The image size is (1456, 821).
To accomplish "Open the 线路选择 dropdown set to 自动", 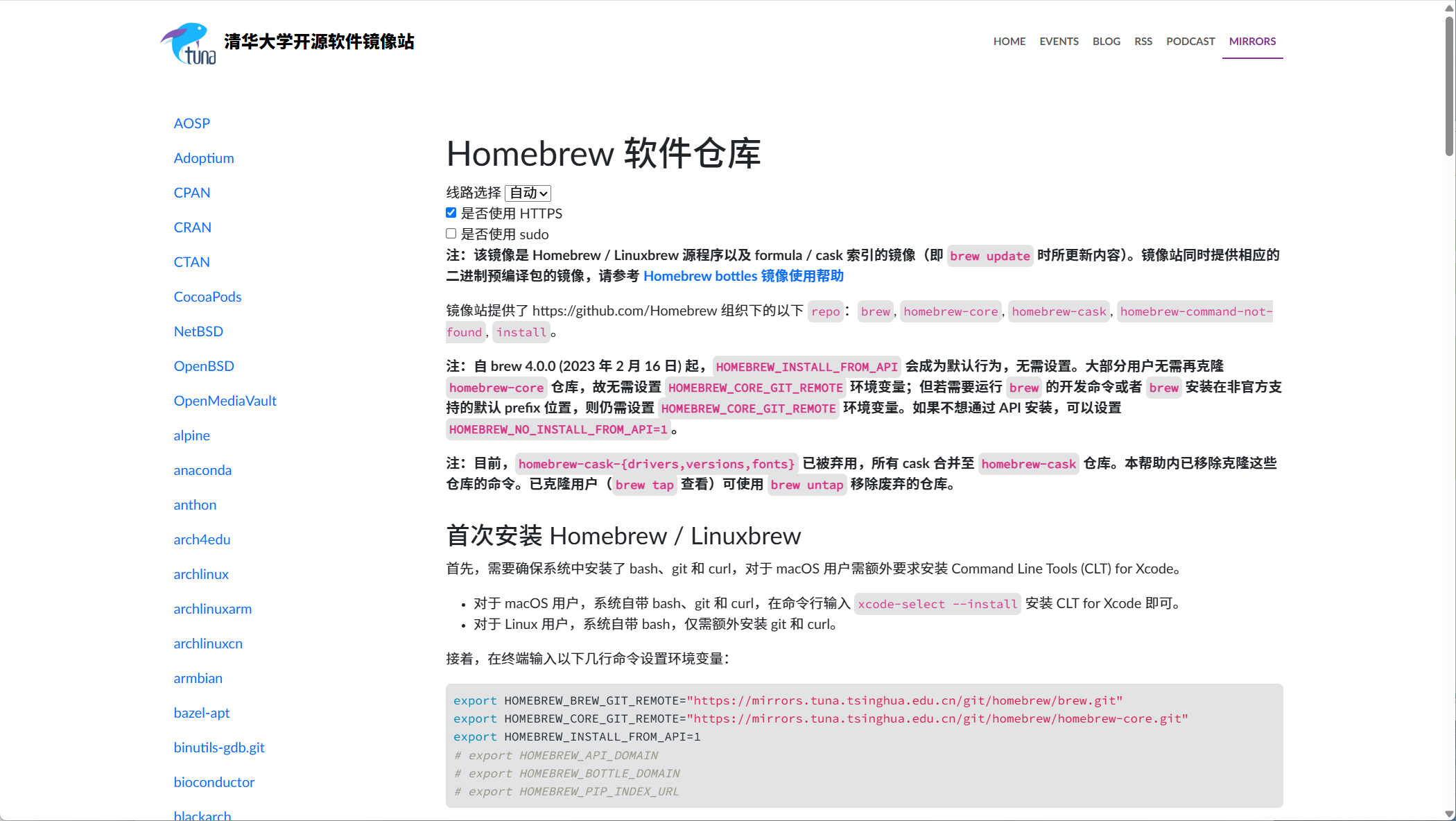I will point(528,193).
